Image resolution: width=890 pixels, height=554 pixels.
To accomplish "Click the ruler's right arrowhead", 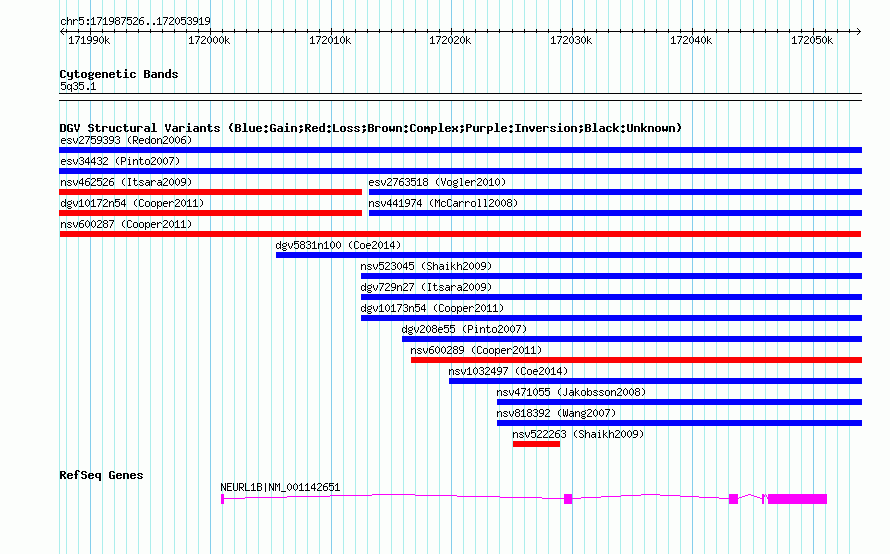I will pos(859,31).
